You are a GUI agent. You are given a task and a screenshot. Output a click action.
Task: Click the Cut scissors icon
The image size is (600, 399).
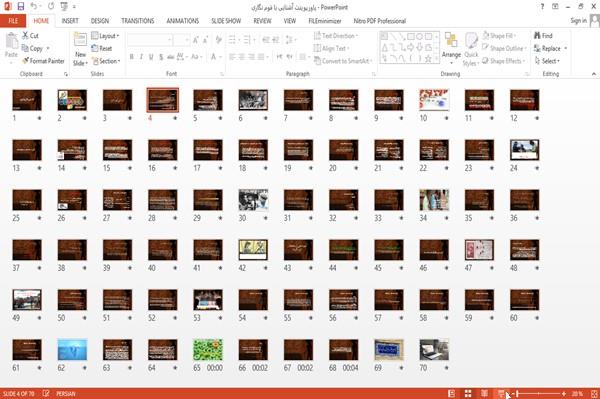[25, 36]
